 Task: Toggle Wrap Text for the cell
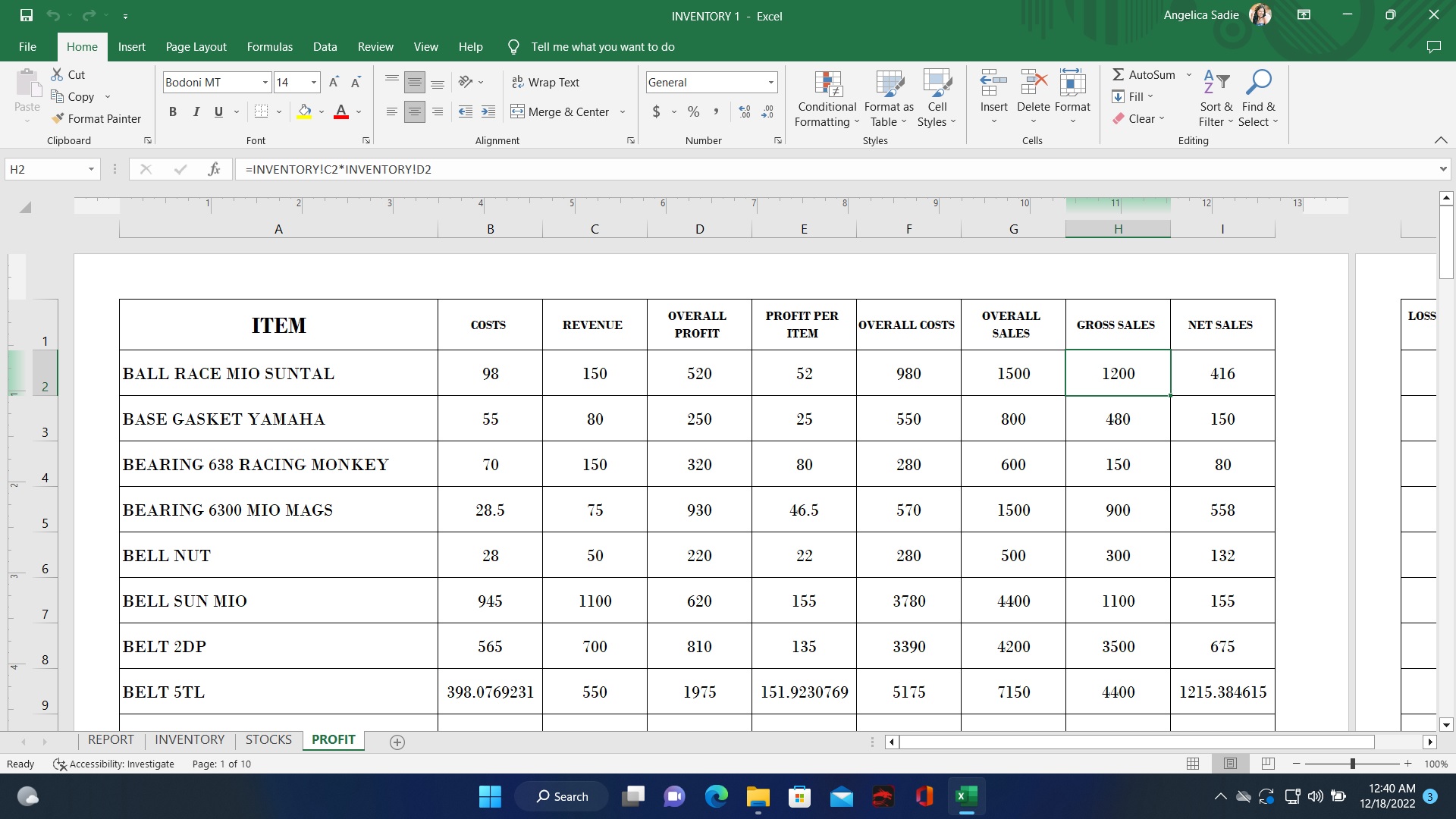(545, 82)
